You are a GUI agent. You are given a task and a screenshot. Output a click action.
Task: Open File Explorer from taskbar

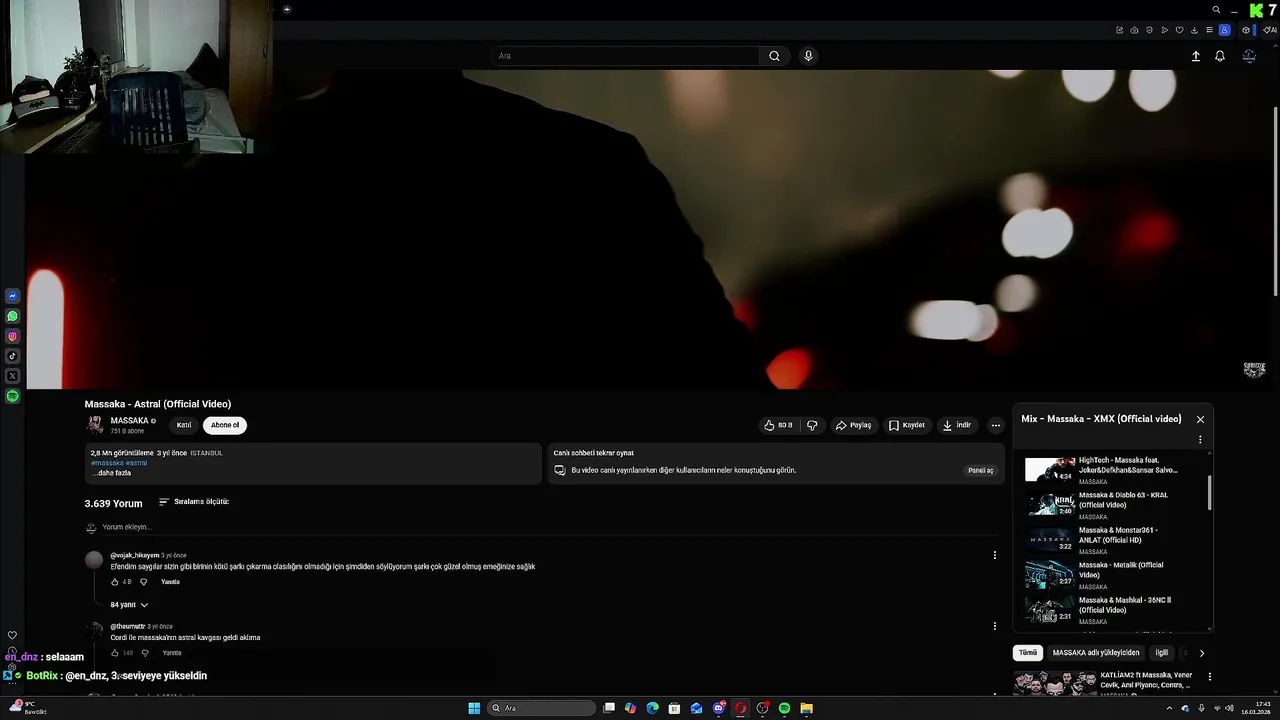(806, 708)
